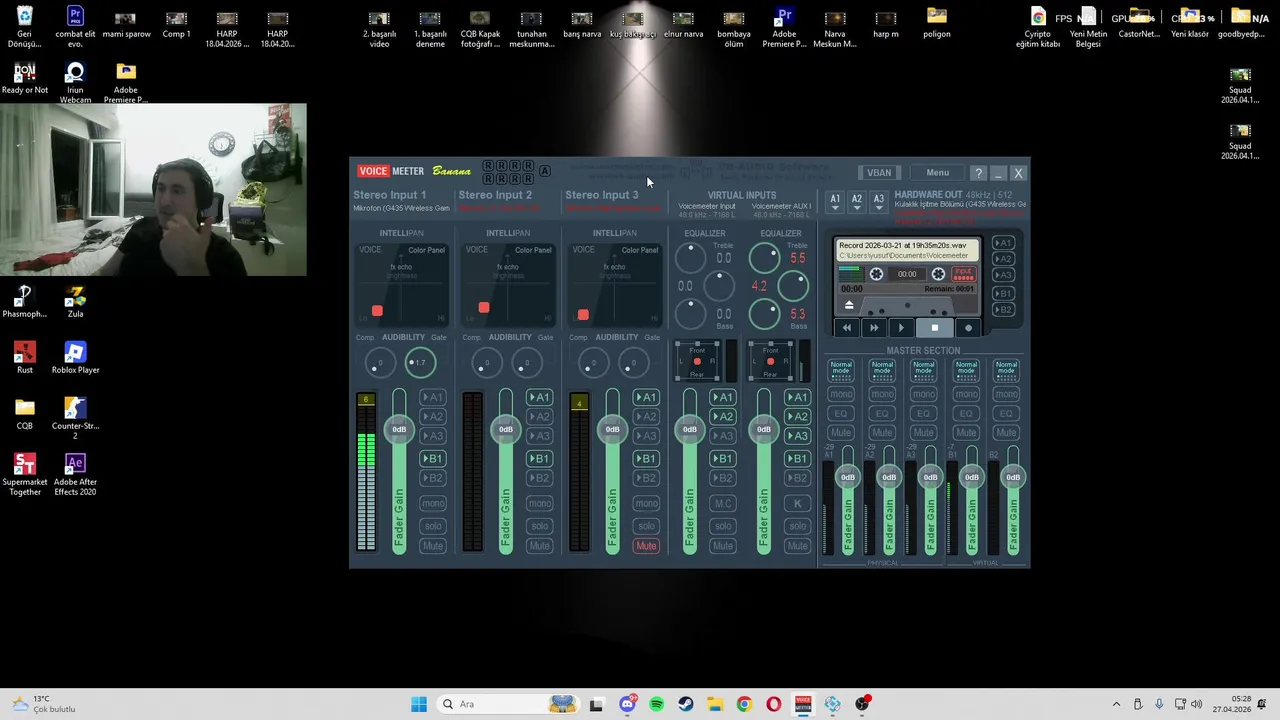Open Color Panel on Stereo Input 1
The height and width of the screenshot is (720, 1280).
(x=426, y=250)
